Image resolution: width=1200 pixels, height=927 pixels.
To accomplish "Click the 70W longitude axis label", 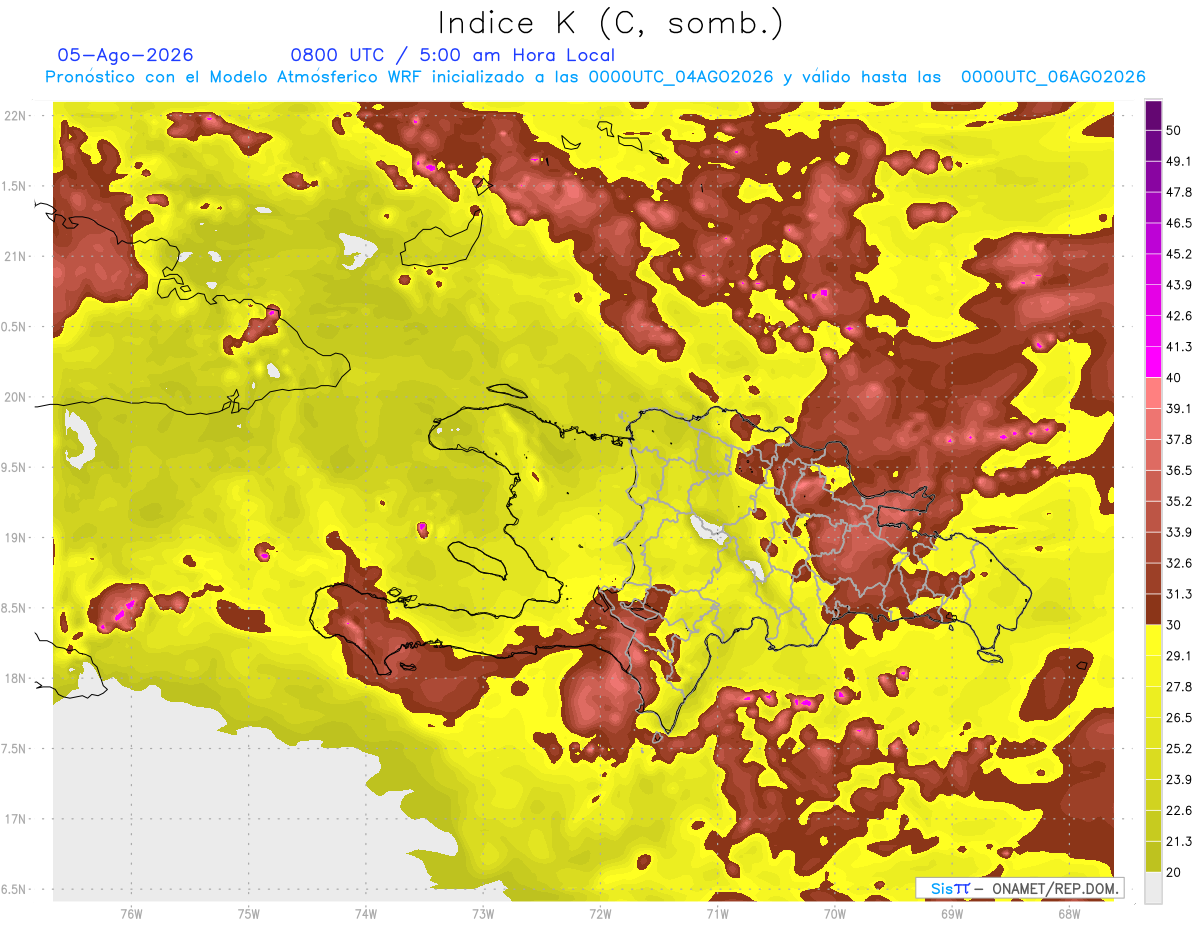I will pyautogui.click(x=835, y=913).
